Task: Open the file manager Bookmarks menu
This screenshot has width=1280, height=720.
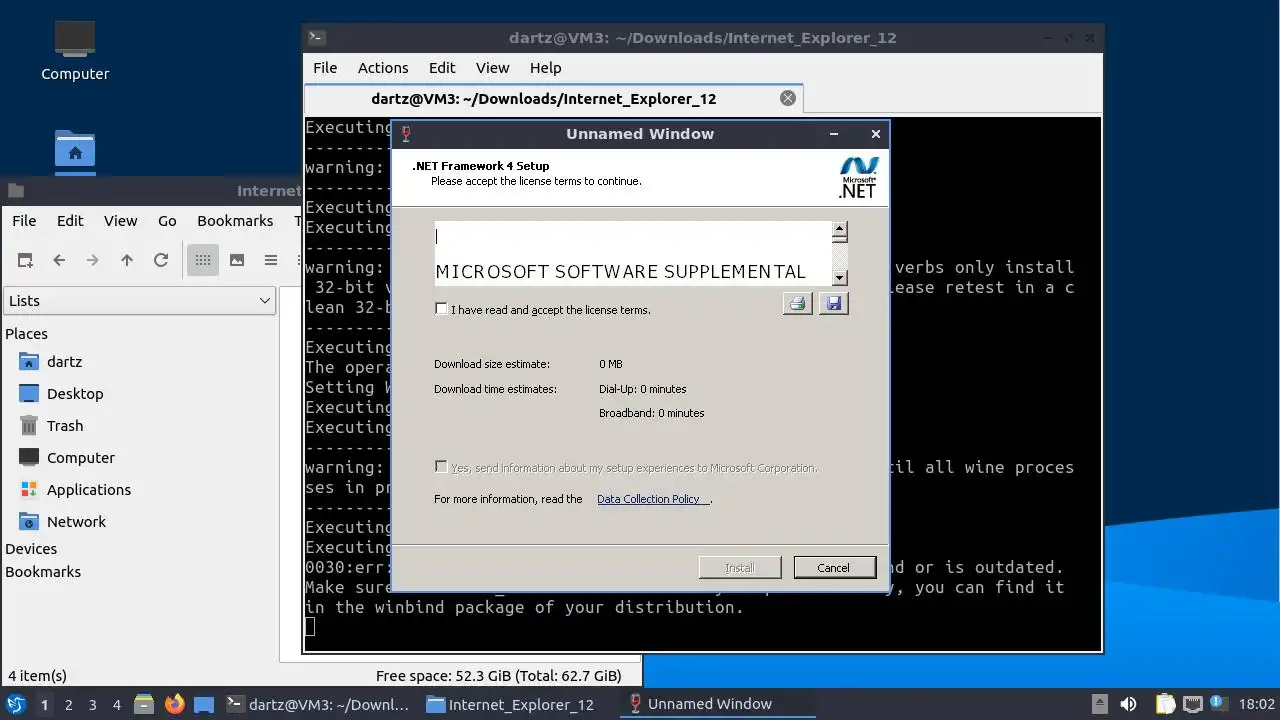Action: pos(235,221)
